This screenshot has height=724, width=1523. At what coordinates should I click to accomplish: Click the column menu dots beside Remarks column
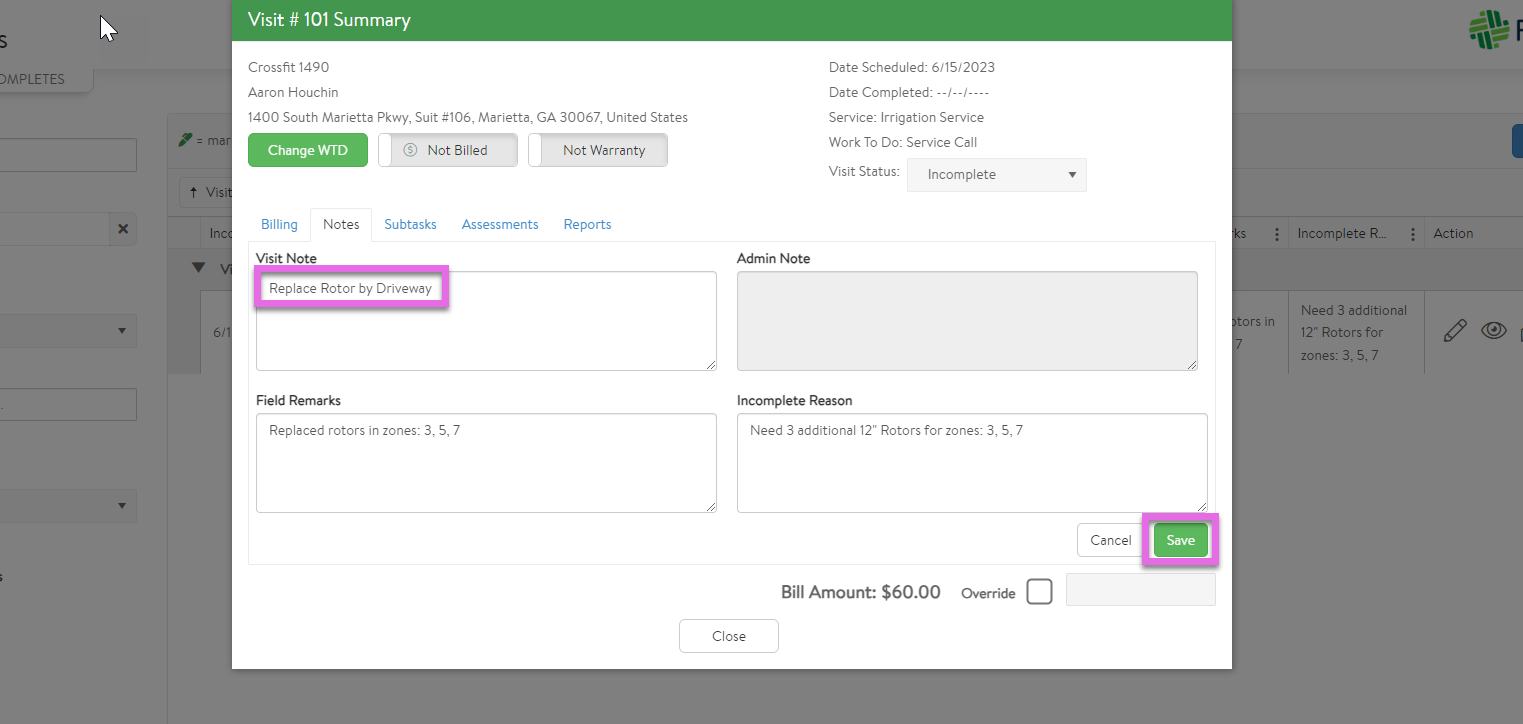pos(1276,234)
